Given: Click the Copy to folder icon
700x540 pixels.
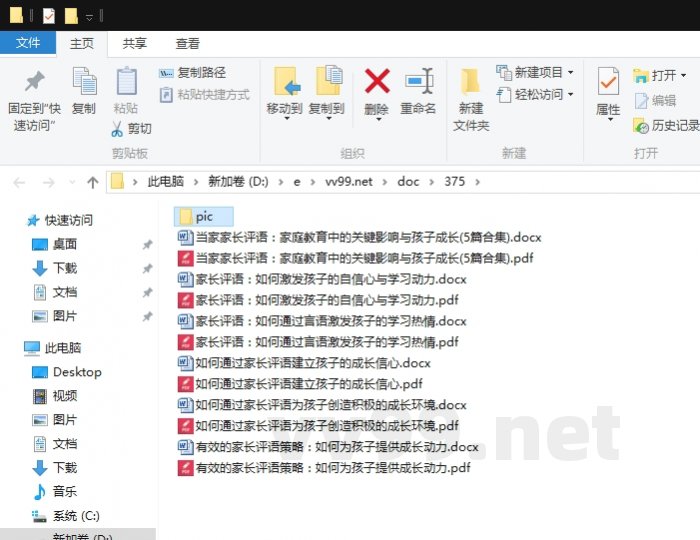Looking at the screenshot, I should pyautogui.click(x=328, y=80).
